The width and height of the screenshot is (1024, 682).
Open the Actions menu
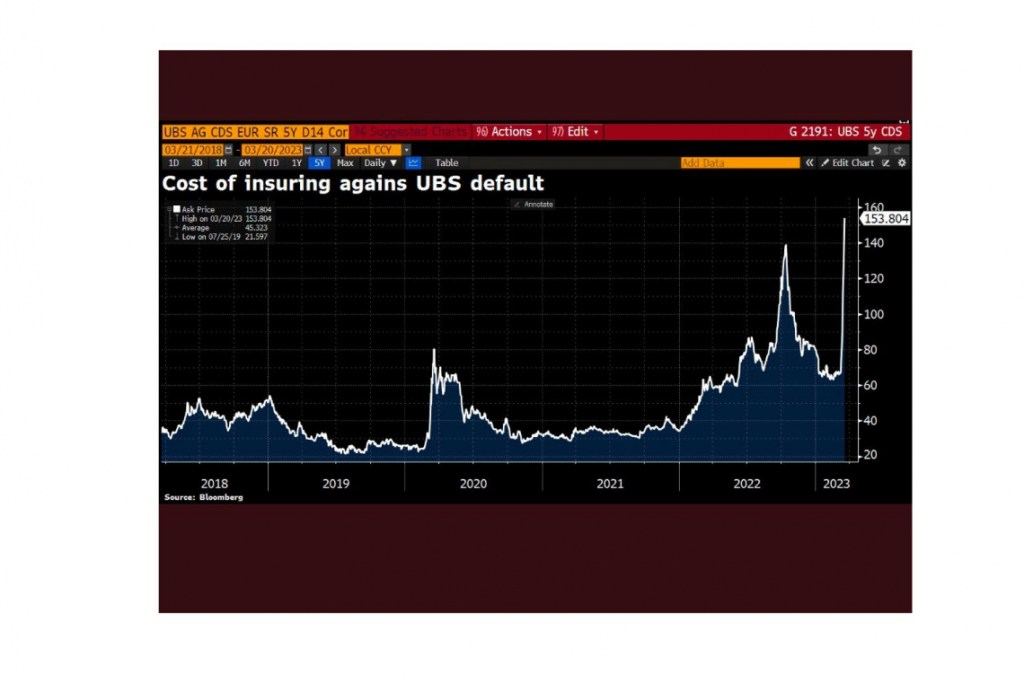509,132
